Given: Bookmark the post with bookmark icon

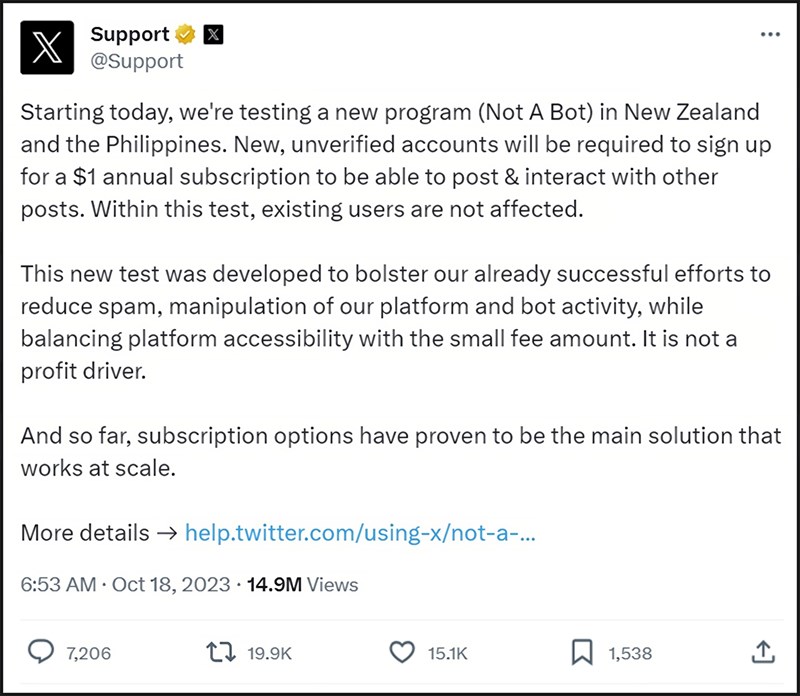Looking at the screenshot, I should click(x=581, y=652).
